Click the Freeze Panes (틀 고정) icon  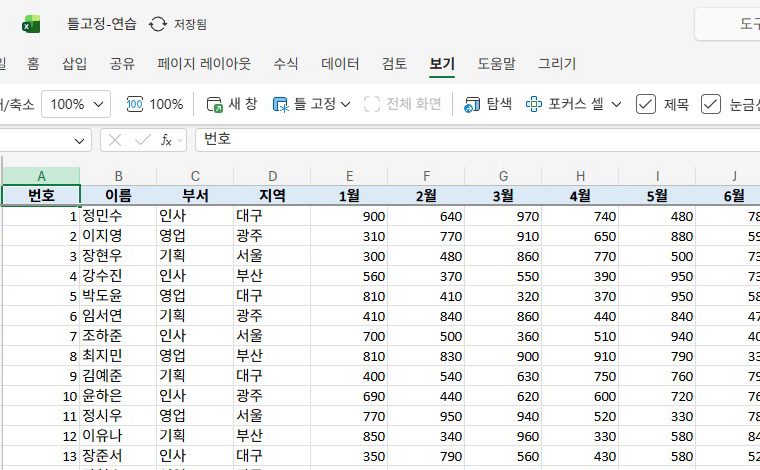pyautogui.click(x=281, y=104)
